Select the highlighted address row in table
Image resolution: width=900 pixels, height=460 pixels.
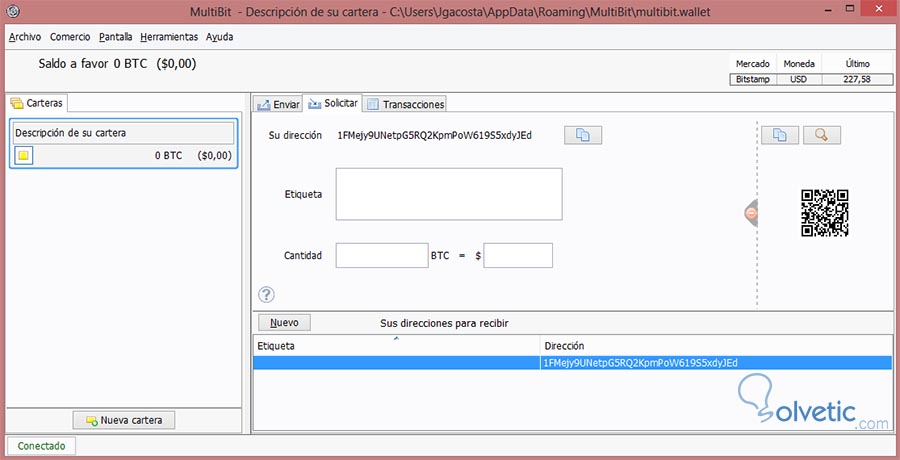[573, 362]
